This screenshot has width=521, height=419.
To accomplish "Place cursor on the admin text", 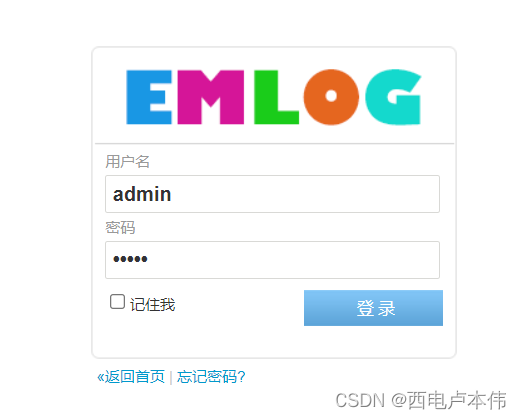I will pos(142,194).
